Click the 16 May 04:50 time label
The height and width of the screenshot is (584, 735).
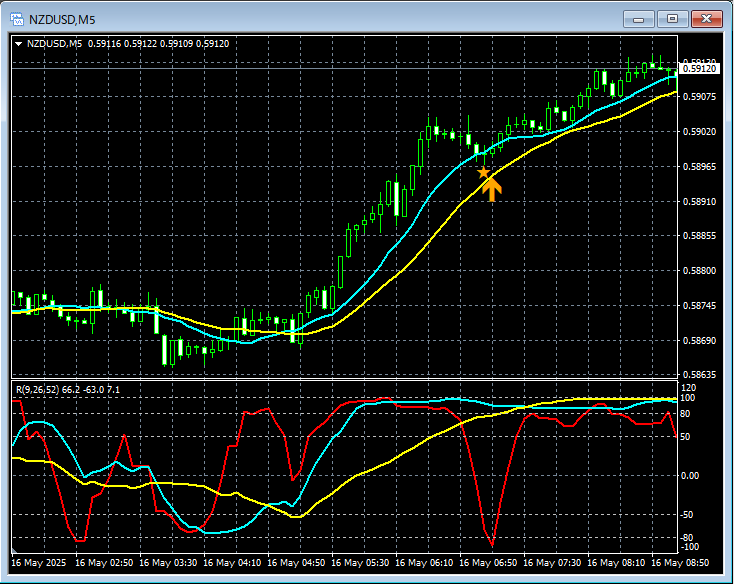pos(296,562)
